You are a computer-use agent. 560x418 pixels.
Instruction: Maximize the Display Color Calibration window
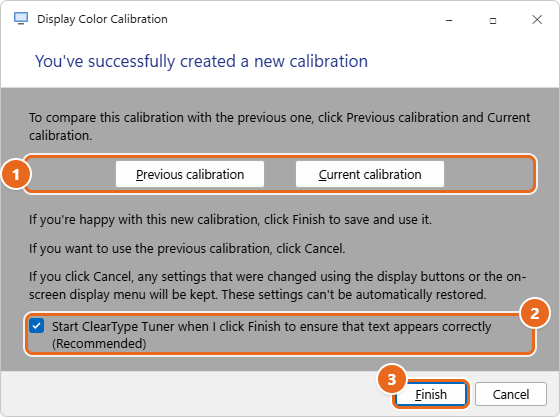(x=493, y=20)
